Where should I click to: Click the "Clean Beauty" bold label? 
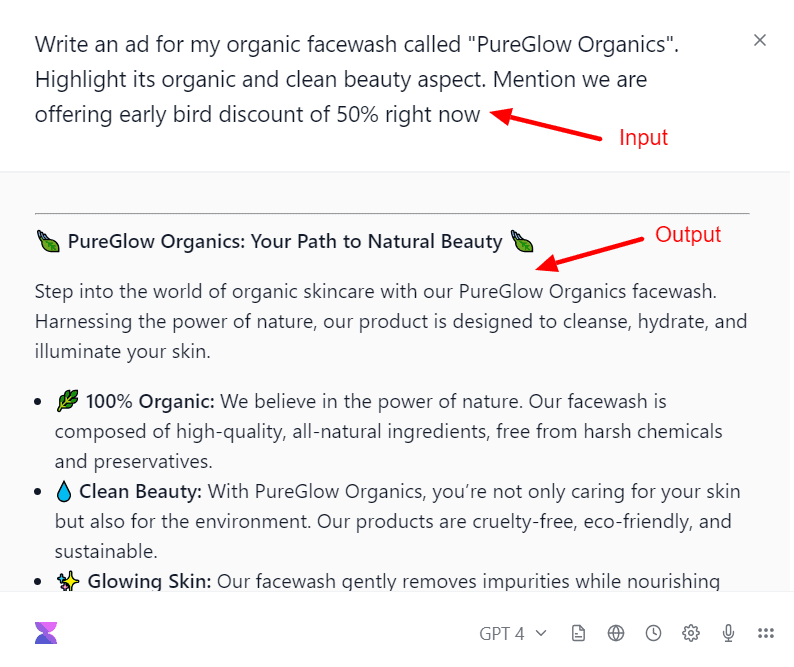pyautogui.click(x=140, y=492)
